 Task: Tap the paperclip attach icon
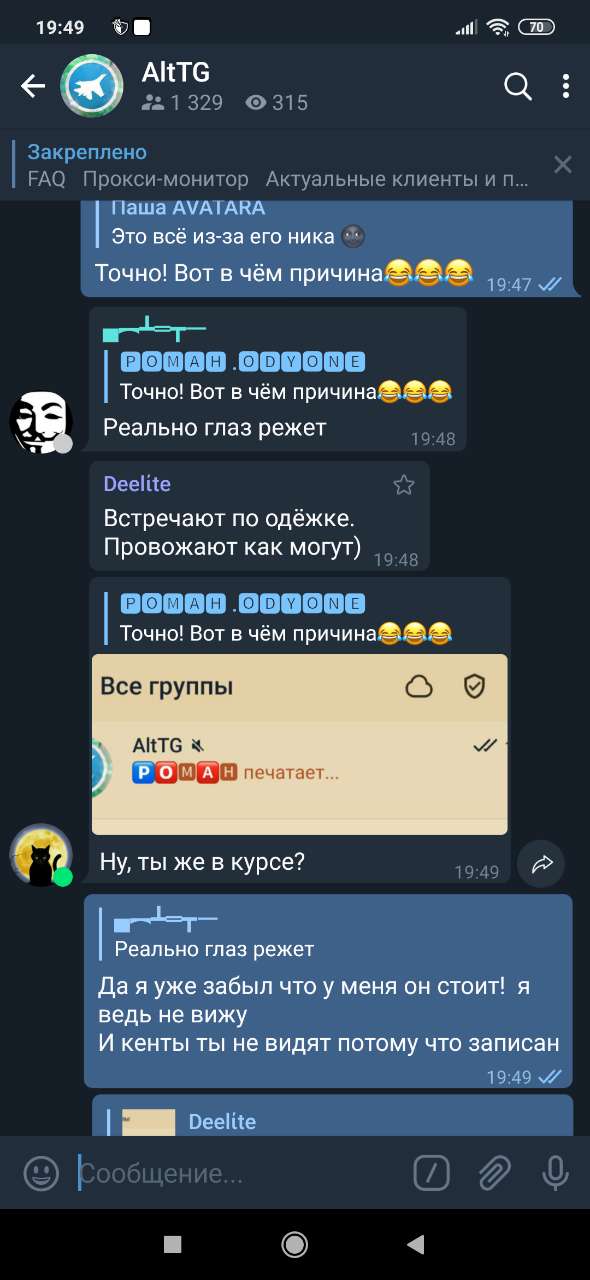point(494,1173)
